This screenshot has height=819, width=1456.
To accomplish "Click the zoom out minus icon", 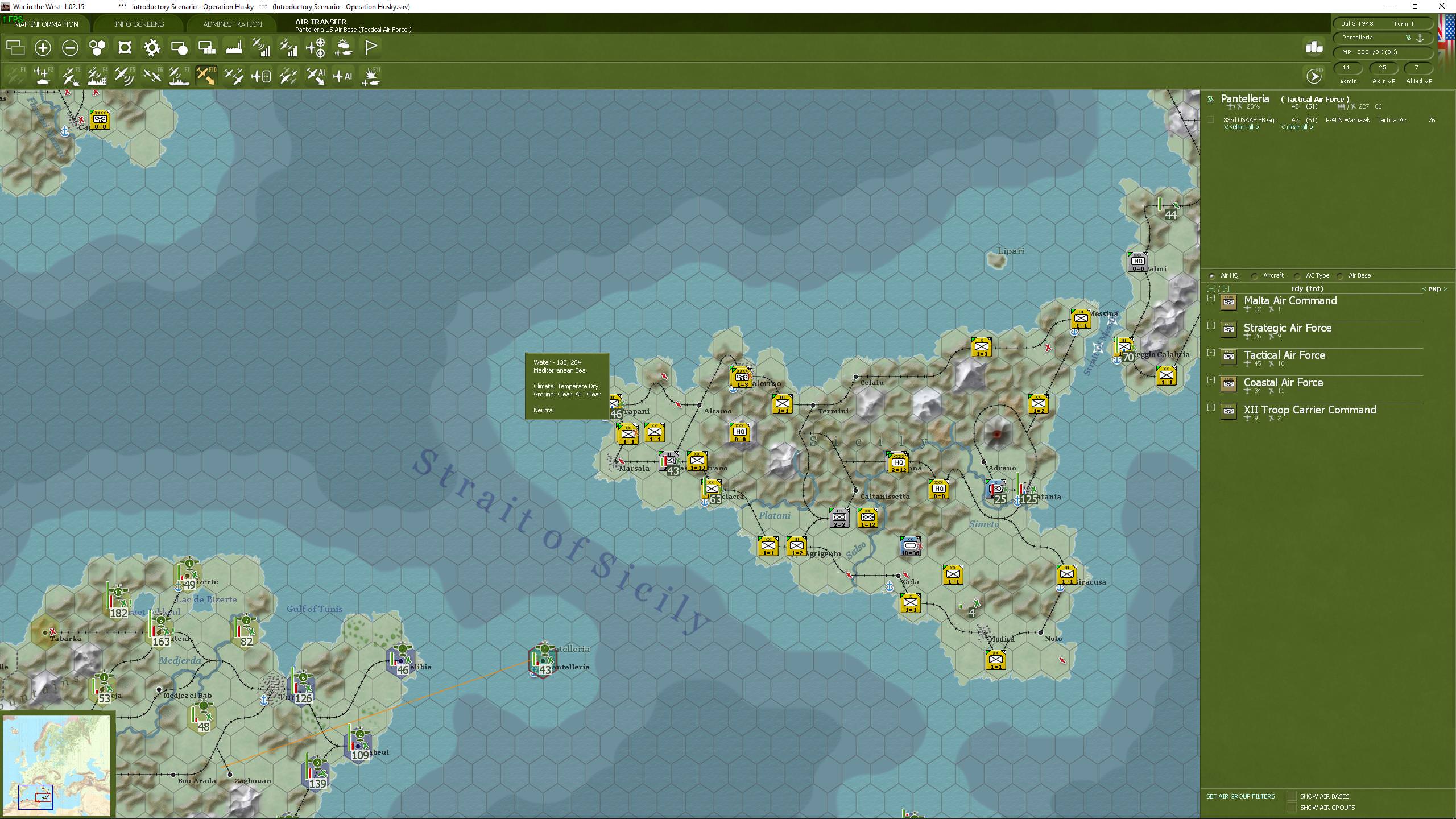I will point(70,48).
